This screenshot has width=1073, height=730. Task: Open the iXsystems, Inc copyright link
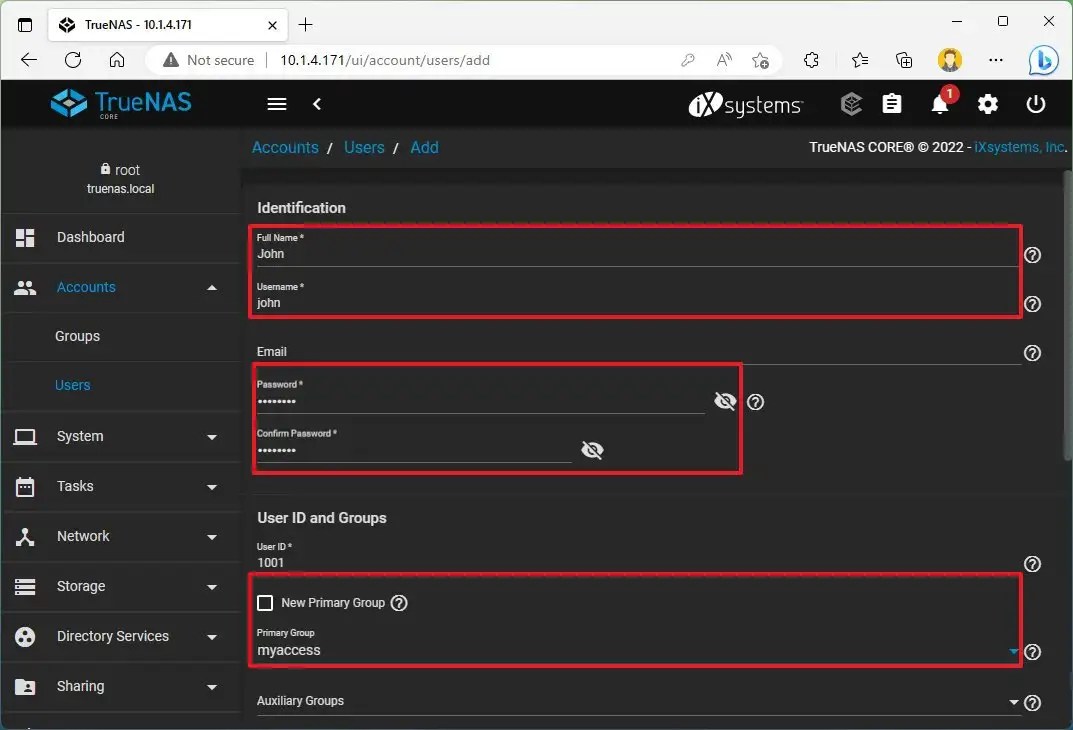tap(1017, 147)
